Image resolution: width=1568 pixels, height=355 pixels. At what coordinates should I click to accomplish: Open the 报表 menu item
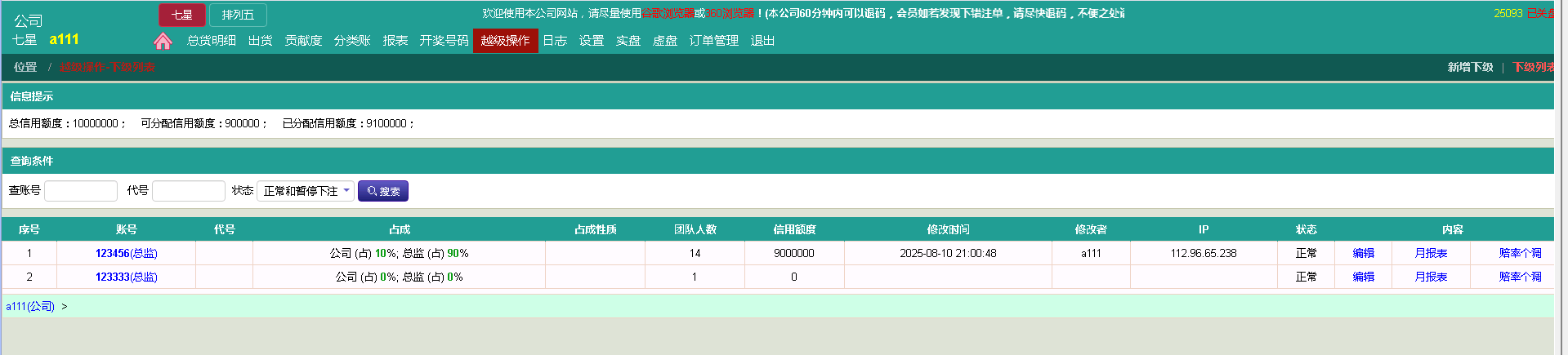[x=395, y=41]
